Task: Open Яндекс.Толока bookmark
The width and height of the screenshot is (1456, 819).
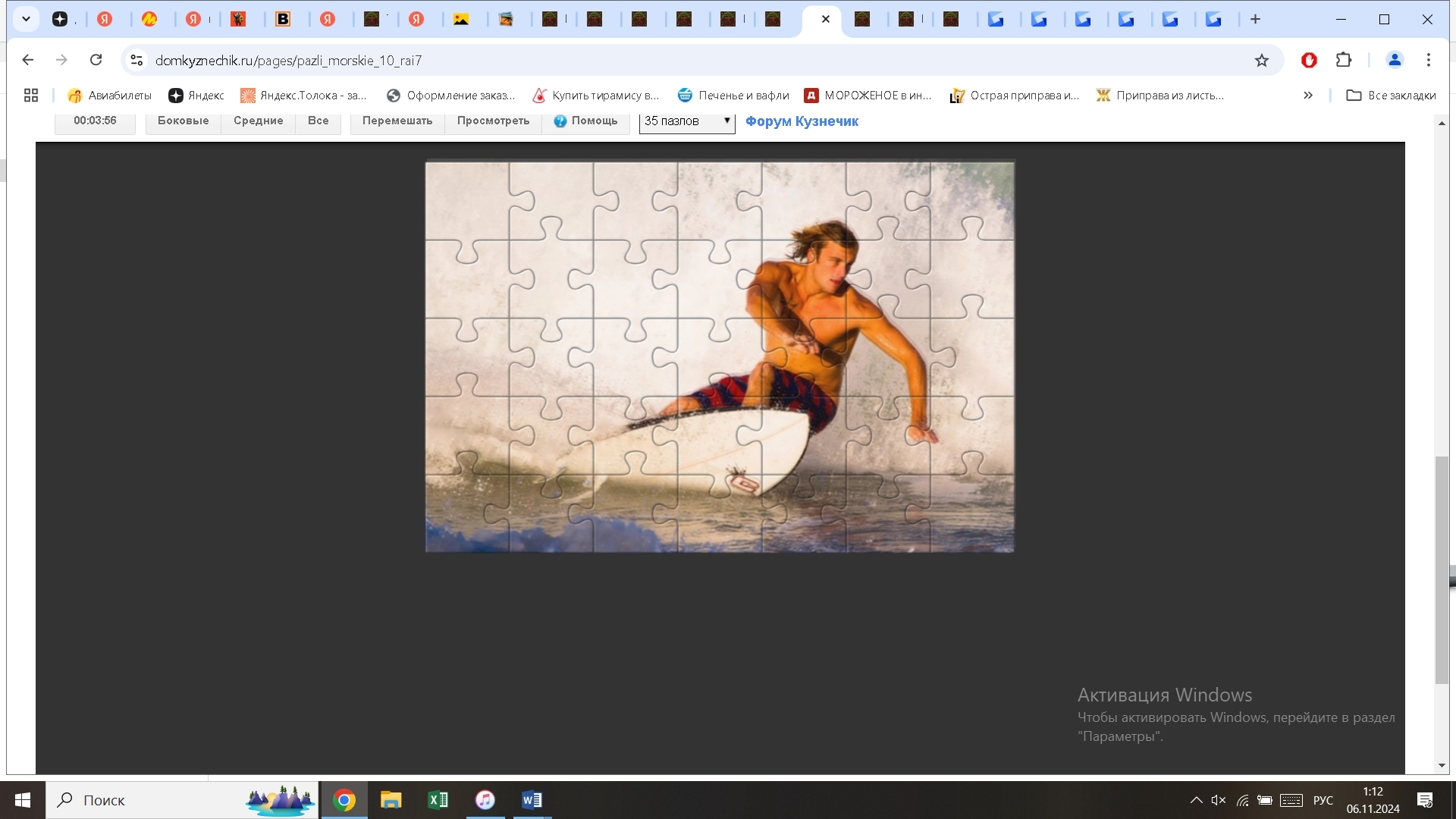Action: coord(303,95)
